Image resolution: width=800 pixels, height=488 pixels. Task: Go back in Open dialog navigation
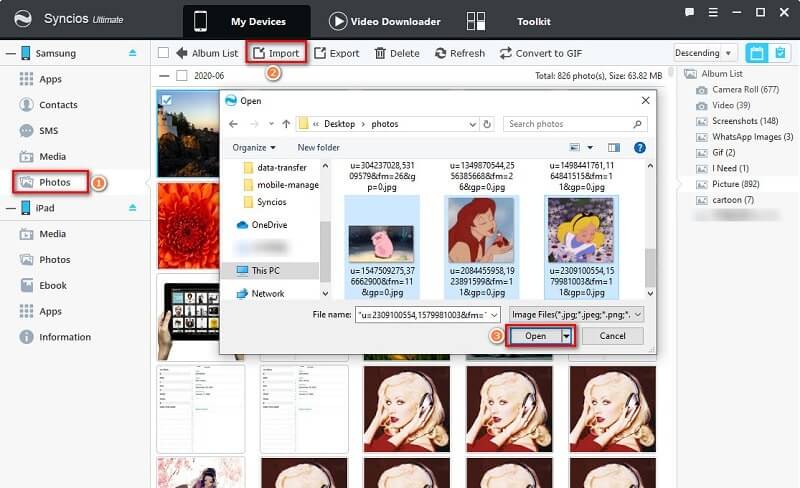(x=234, y=124)
